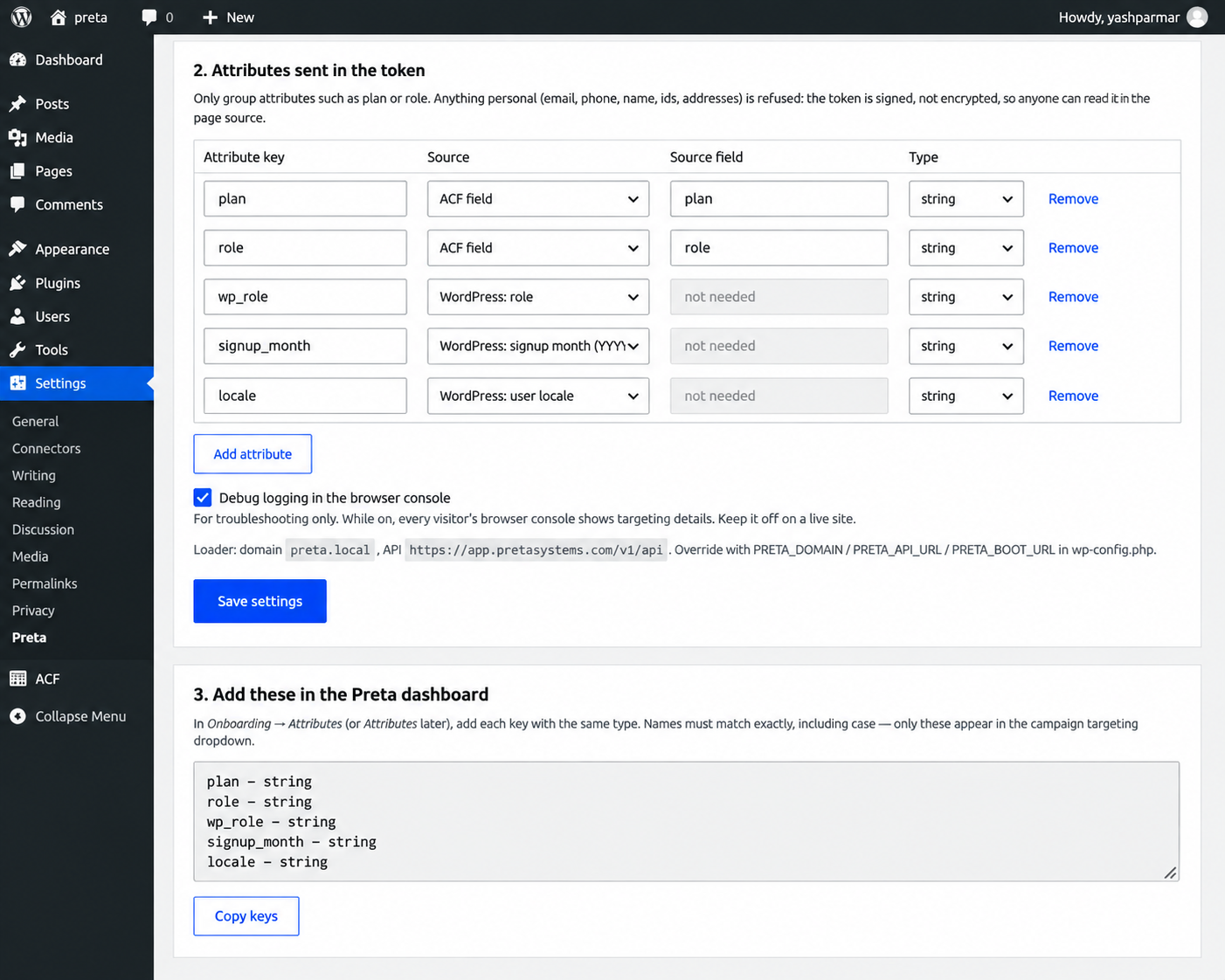Open Media item under Settings submenu
Screen dimensions: 1225x980
[31, 556]
